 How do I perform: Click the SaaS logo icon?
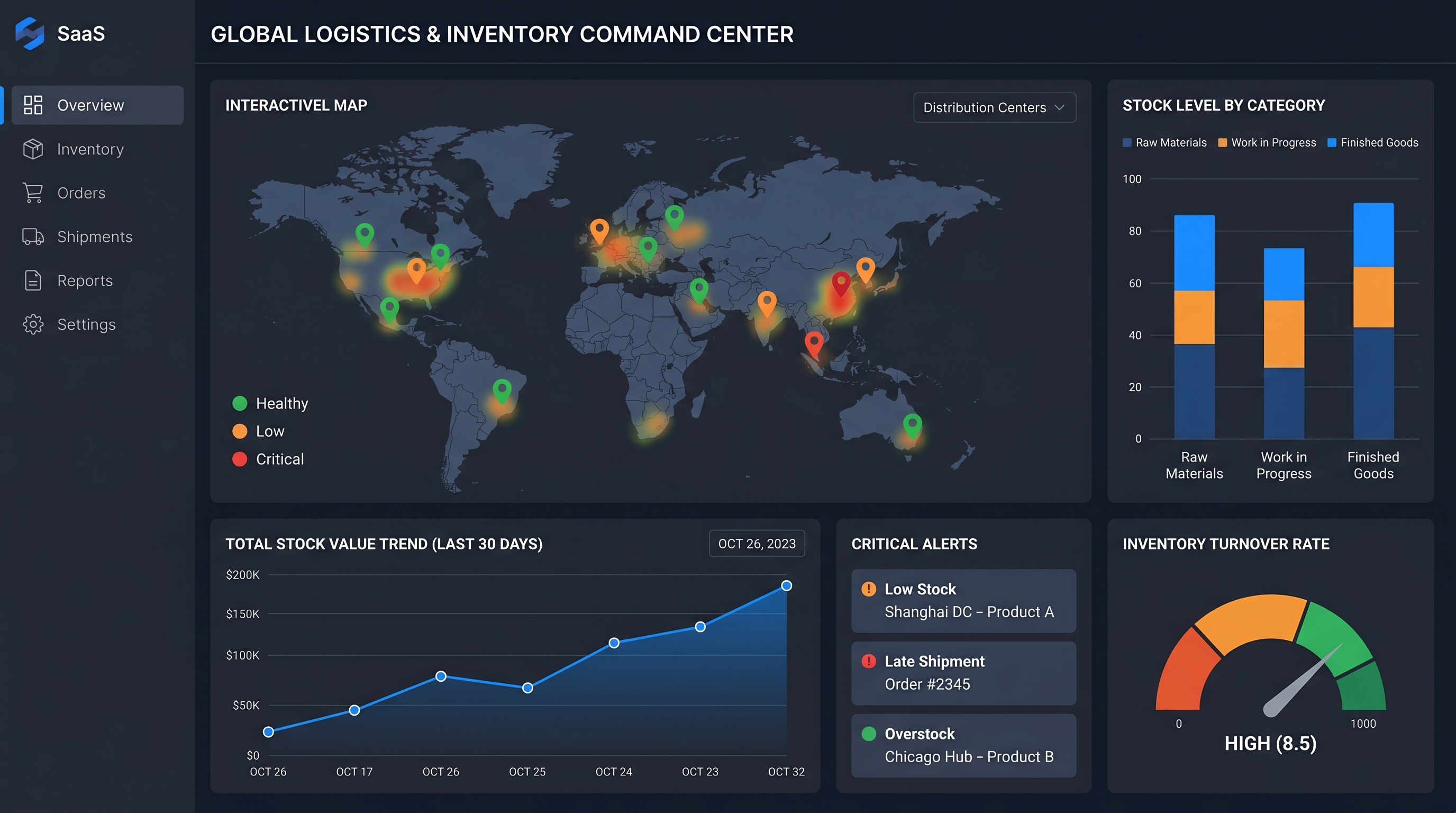point(30,33)
